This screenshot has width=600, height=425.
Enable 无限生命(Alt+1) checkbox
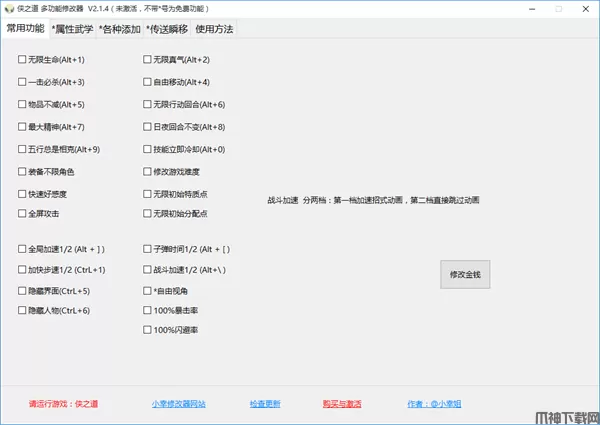pos(22,60)
